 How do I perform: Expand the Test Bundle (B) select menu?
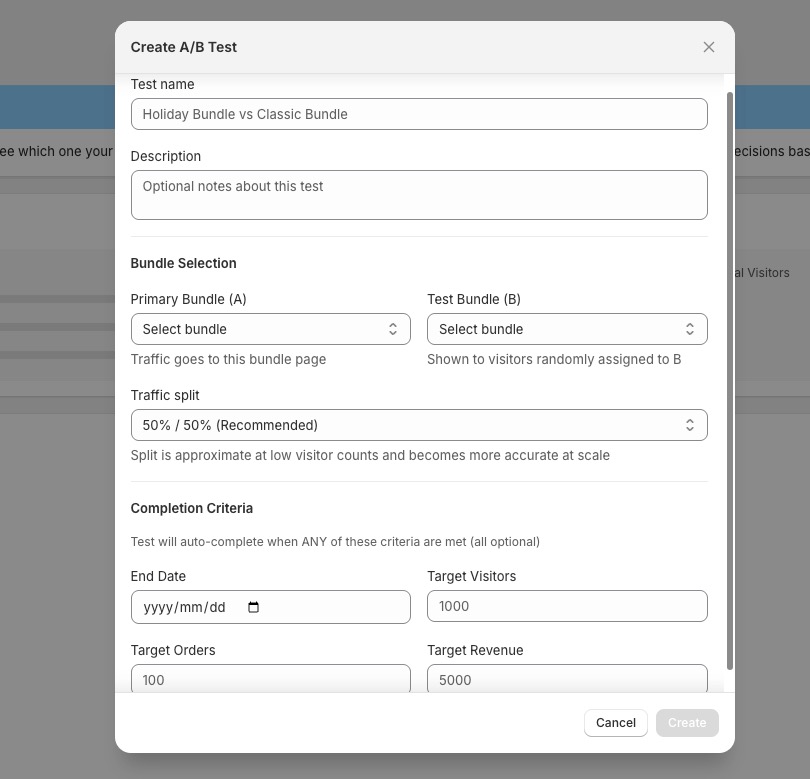[x=567, y=329]
